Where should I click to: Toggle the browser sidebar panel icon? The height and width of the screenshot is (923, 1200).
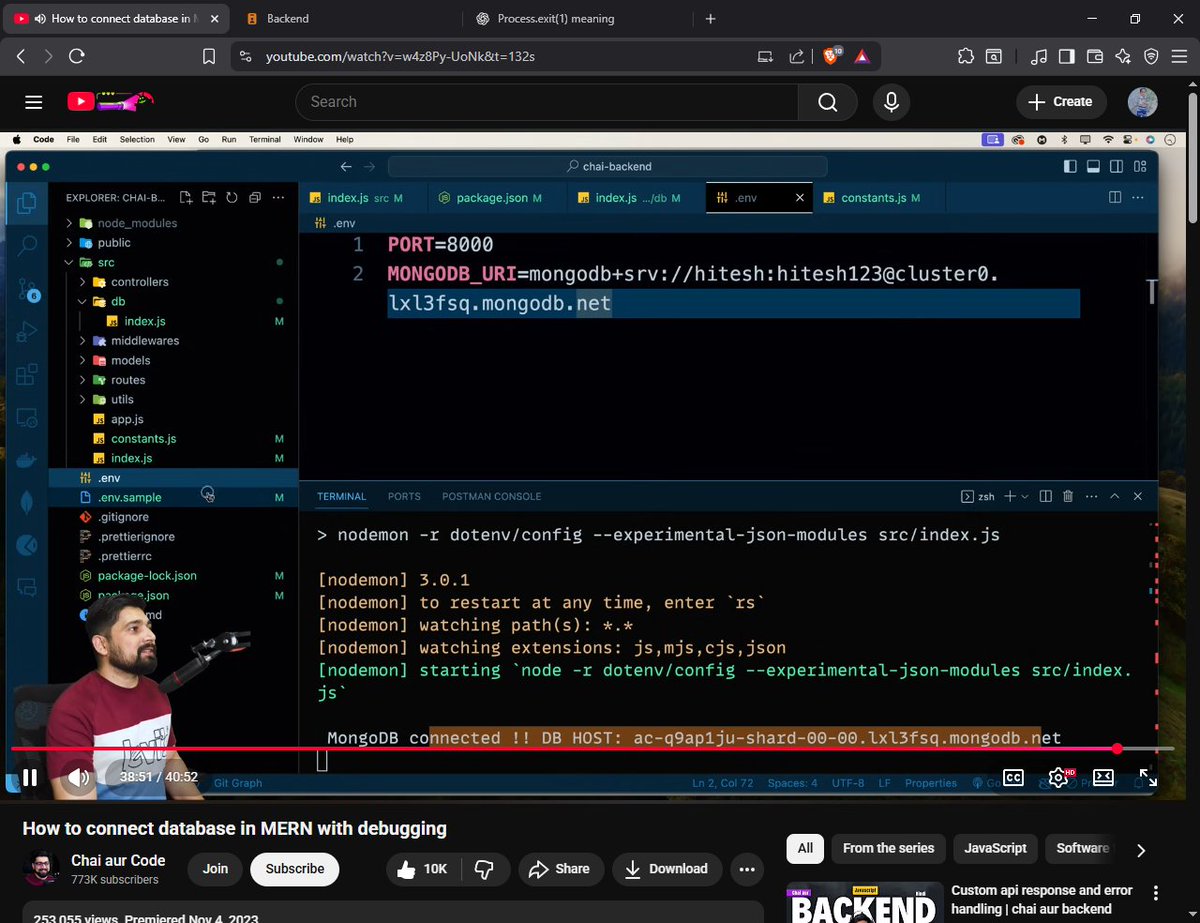[x=1067, y=57]
